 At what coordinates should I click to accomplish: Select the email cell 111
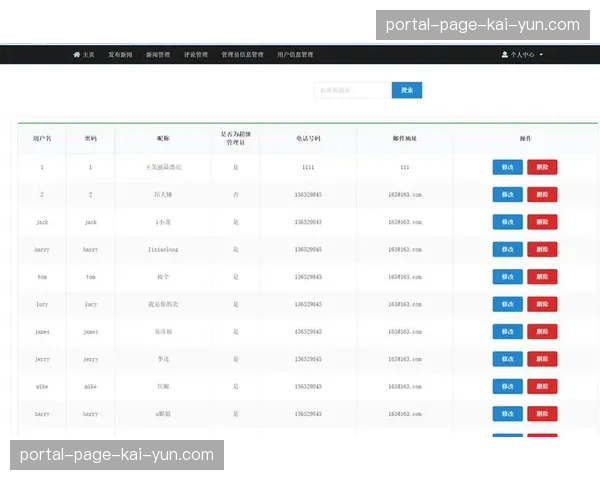(x=404, y=167)
